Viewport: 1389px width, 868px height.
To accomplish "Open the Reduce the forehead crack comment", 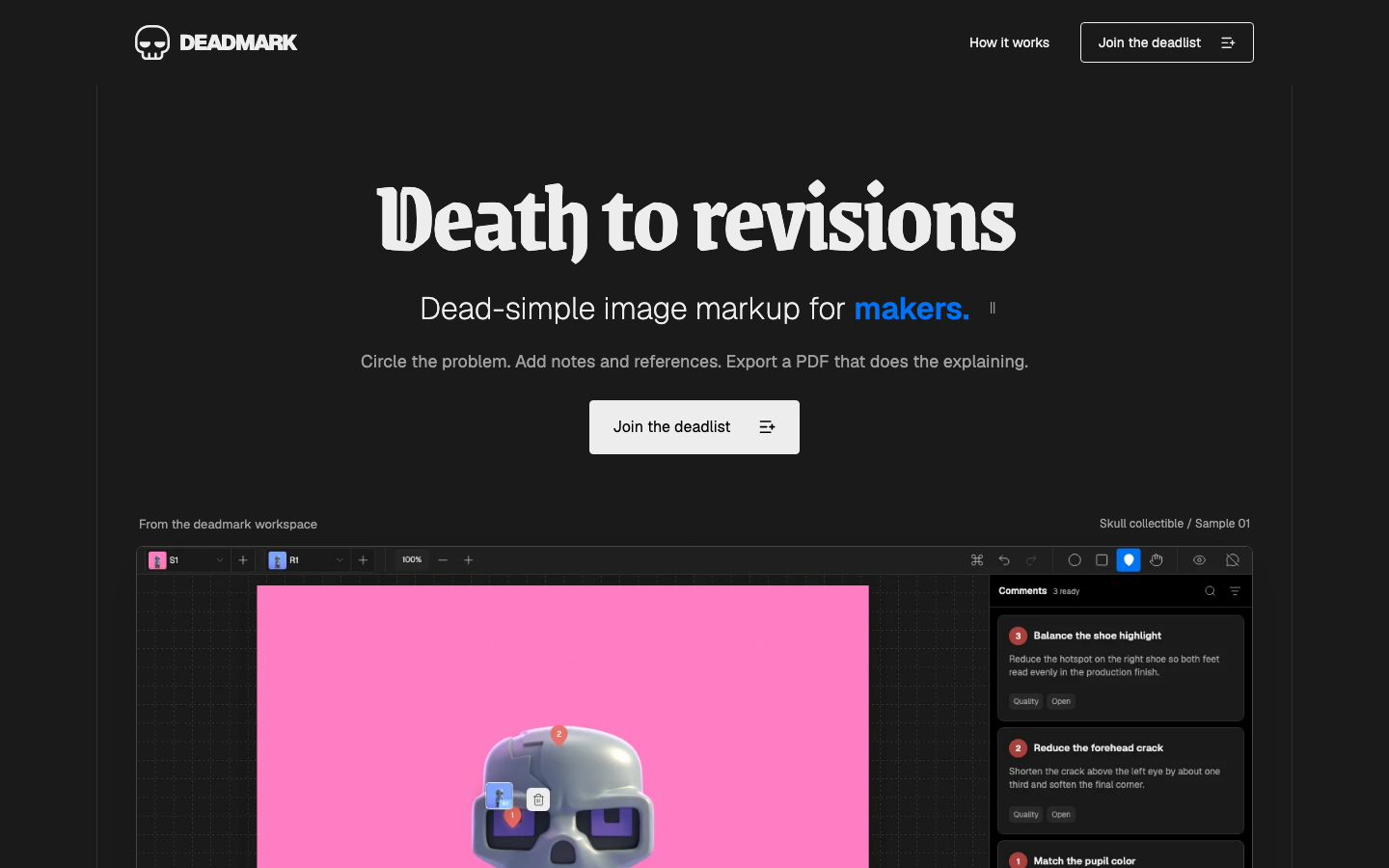I will [1121, 781].
